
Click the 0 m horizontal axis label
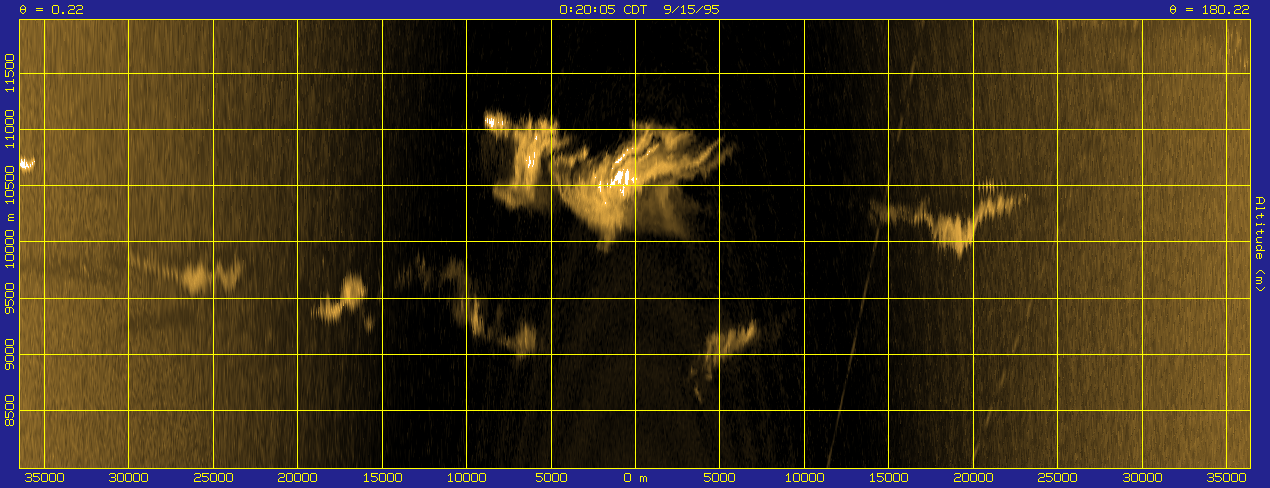coord(636,478)
